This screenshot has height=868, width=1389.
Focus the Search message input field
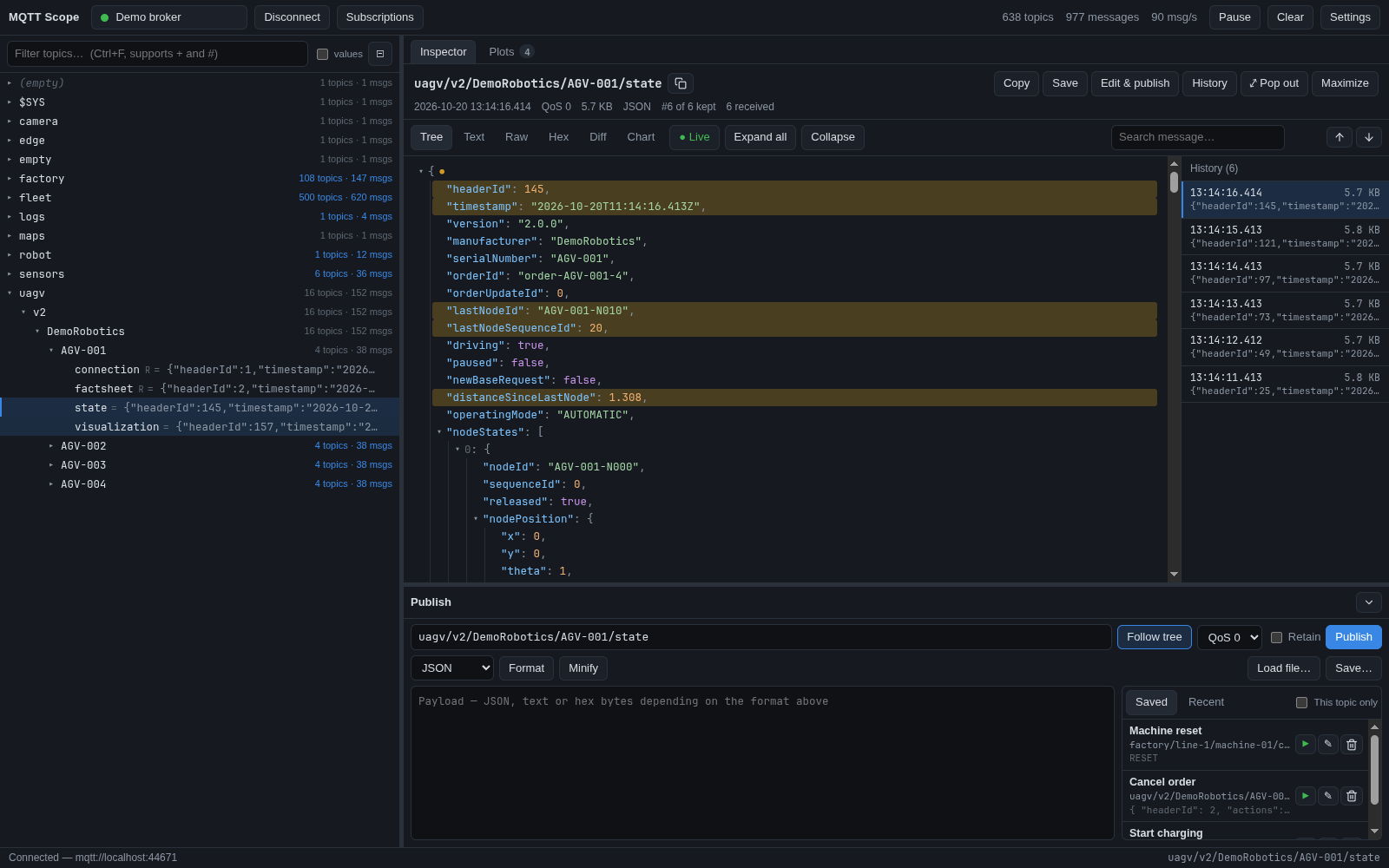coord(1198,137)
